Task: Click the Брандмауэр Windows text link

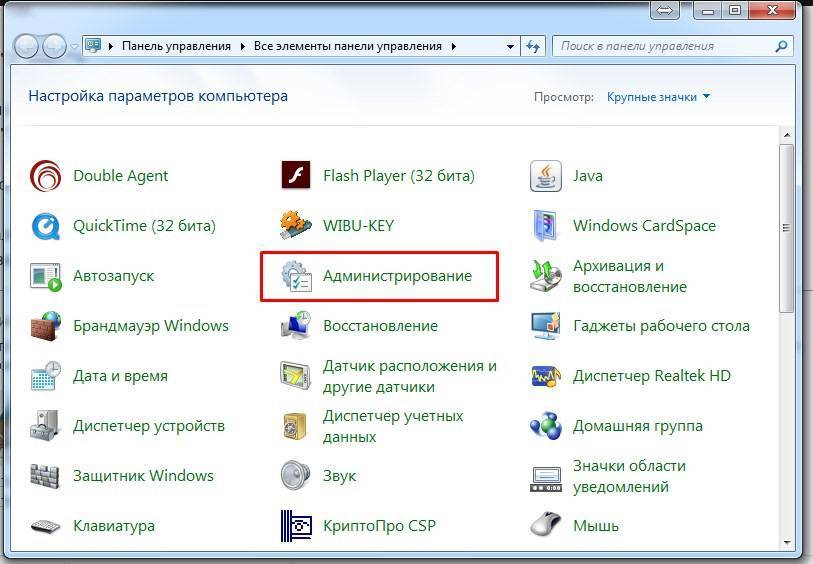Action: (151, 326)
